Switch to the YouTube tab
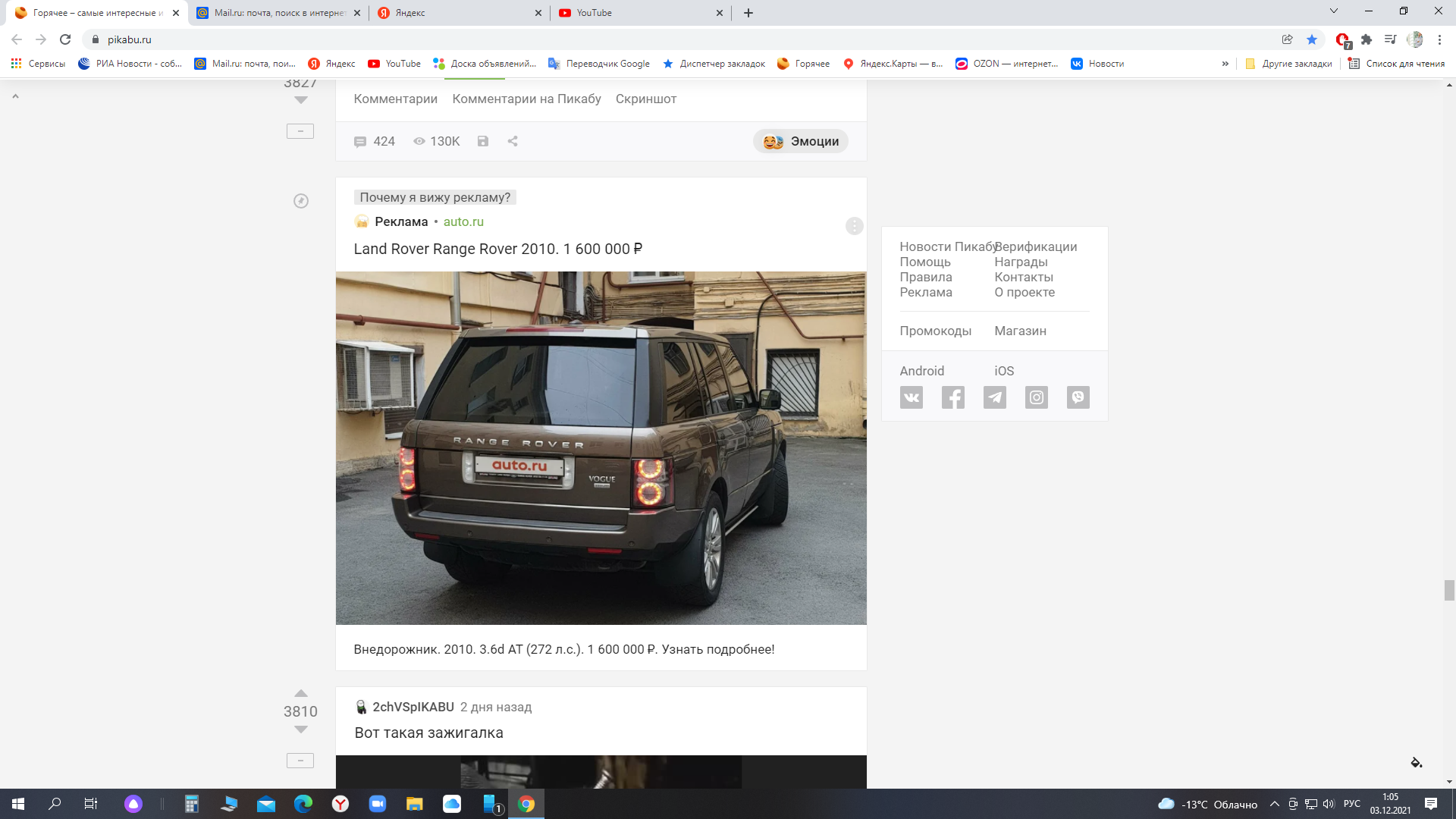This screenshot has width=1456, height=819. (641, 13)
